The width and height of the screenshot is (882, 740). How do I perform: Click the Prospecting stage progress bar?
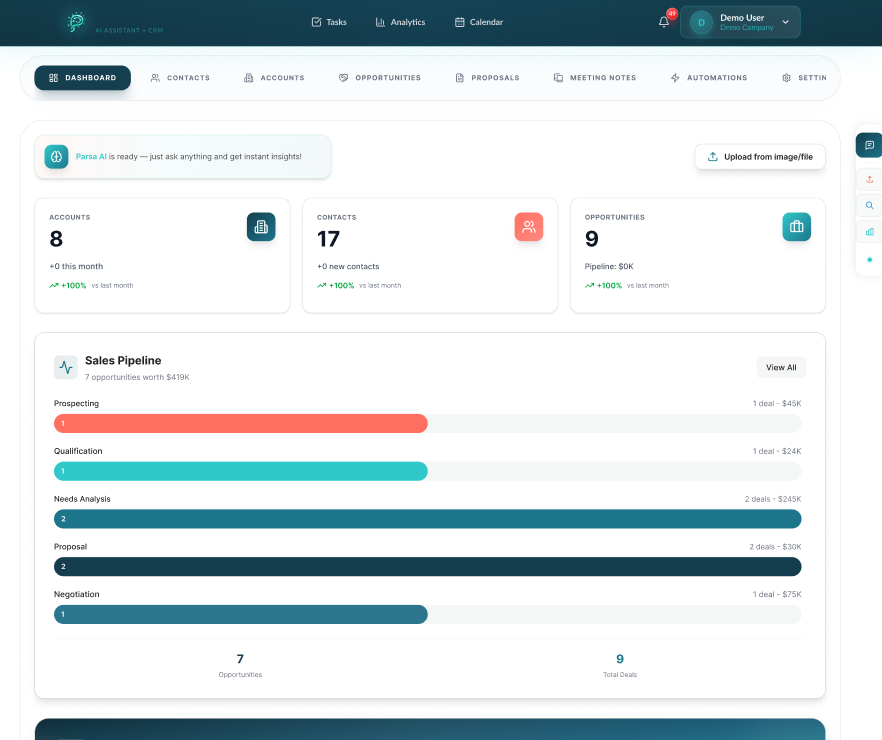point(240,423)
